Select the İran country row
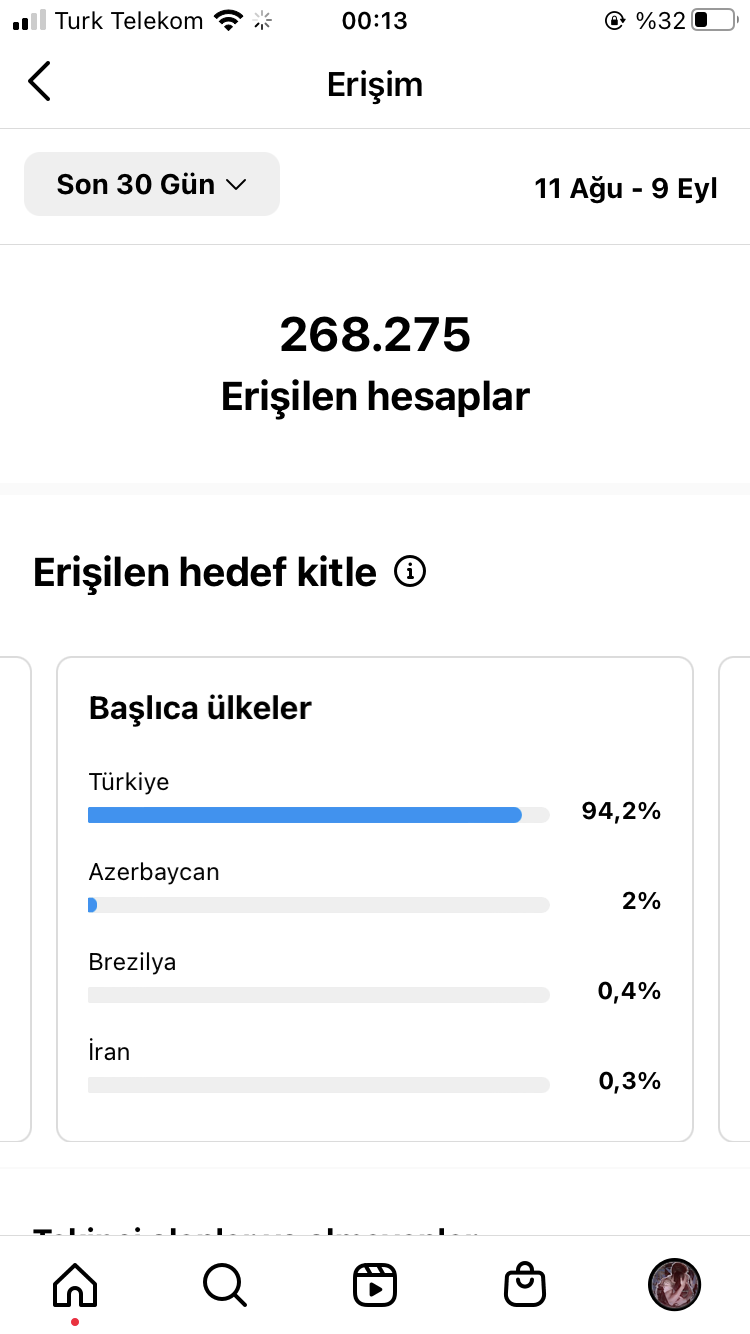Viewport: 750px width, 1334px height. tap(375, 1068)
